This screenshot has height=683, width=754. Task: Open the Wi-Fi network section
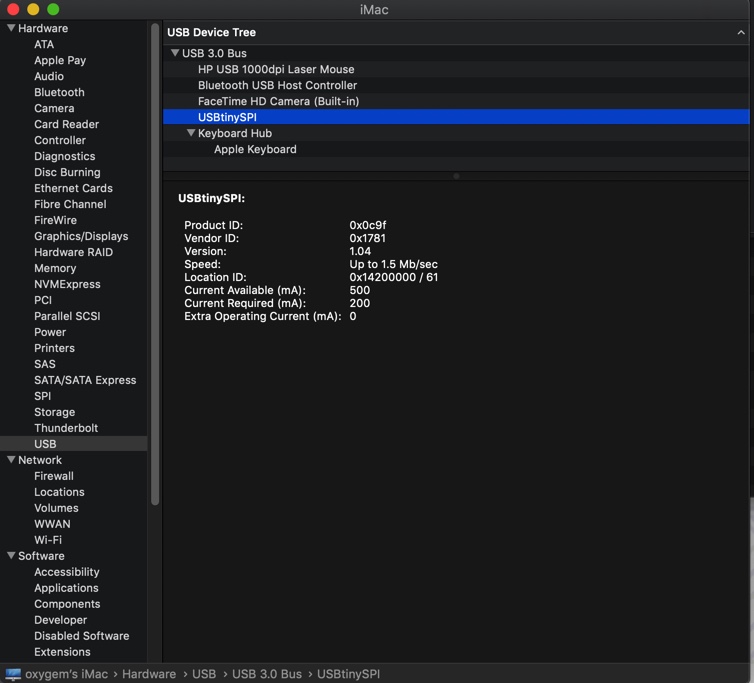(x=48, y=540)
